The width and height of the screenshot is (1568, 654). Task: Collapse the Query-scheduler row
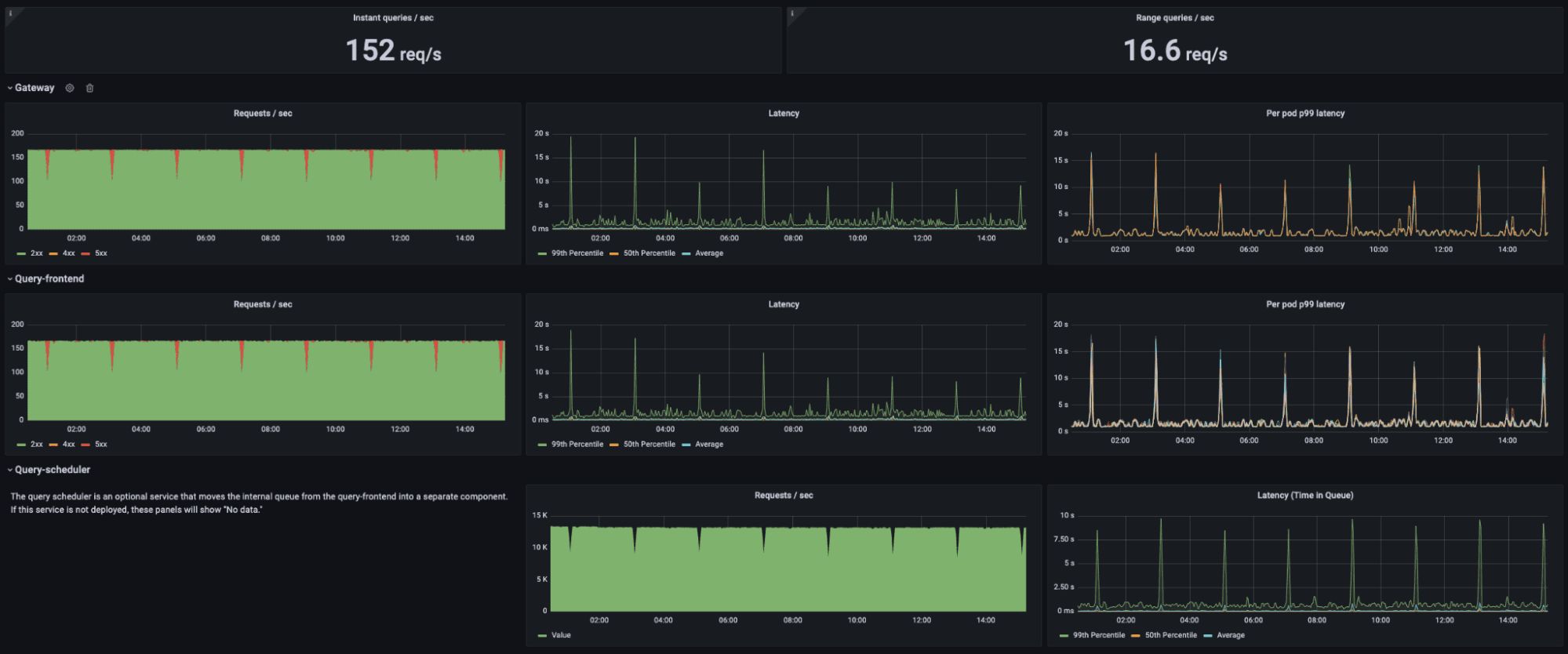pyautogui.click(x=52, y=470)
